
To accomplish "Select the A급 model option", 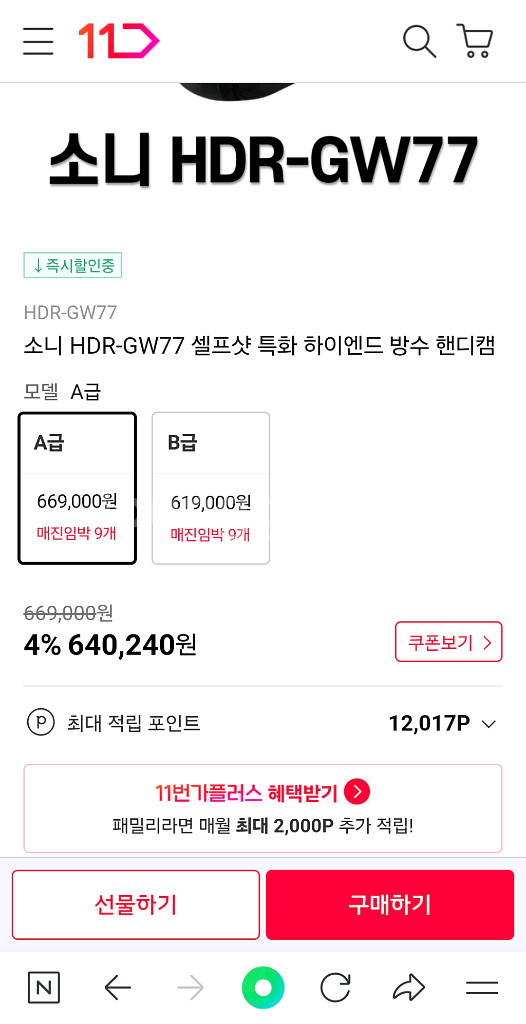I will 77,488.
